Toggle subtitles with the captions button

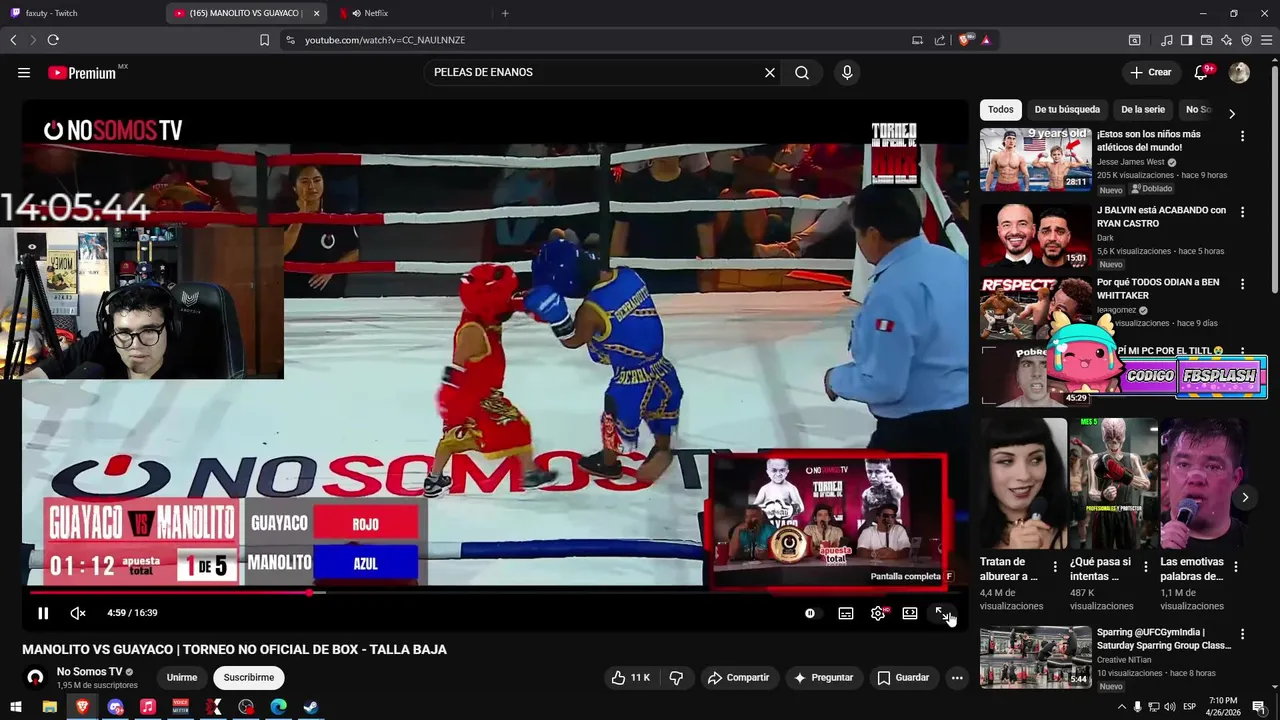click(x=846, y=613)
